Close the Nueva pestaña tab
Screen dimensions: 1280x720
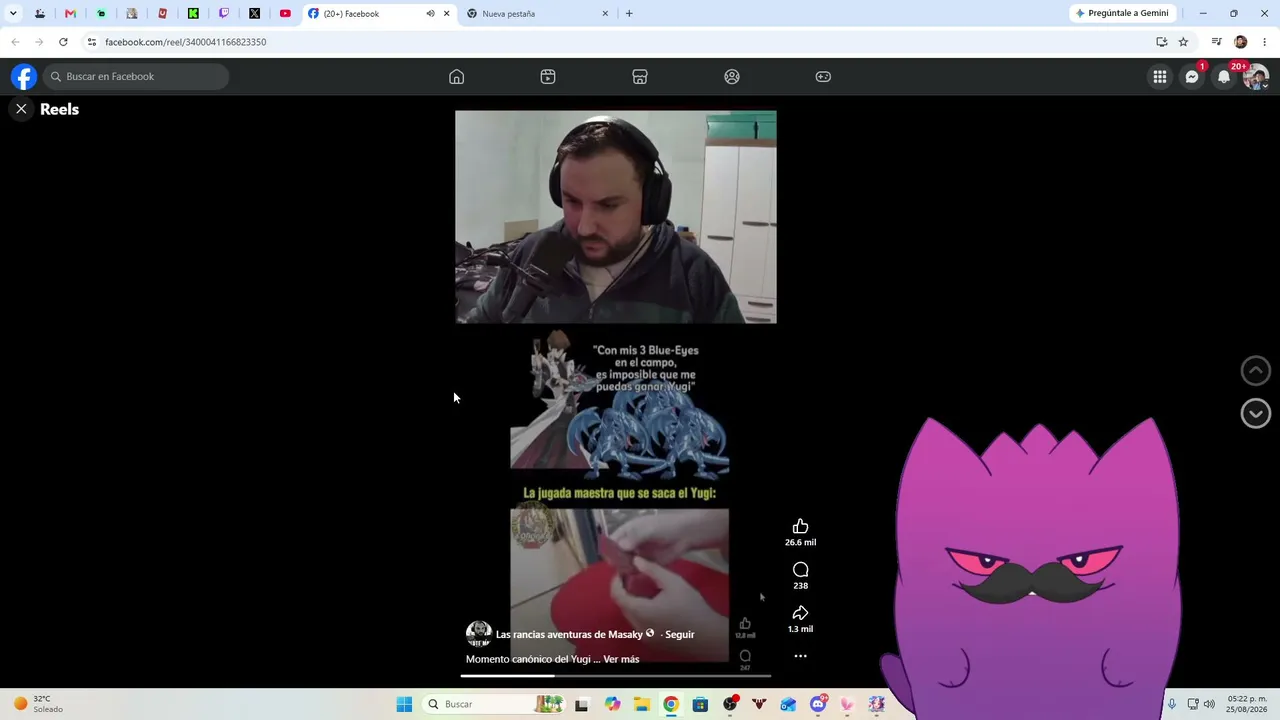point(605,13)
